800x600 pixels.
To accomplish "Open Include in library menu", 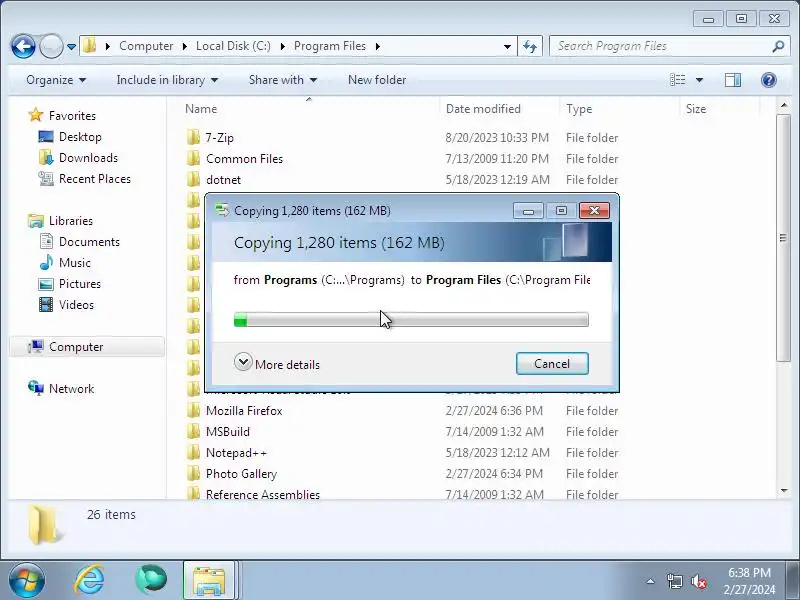I will pyautogui.click(x=167, y=80).
